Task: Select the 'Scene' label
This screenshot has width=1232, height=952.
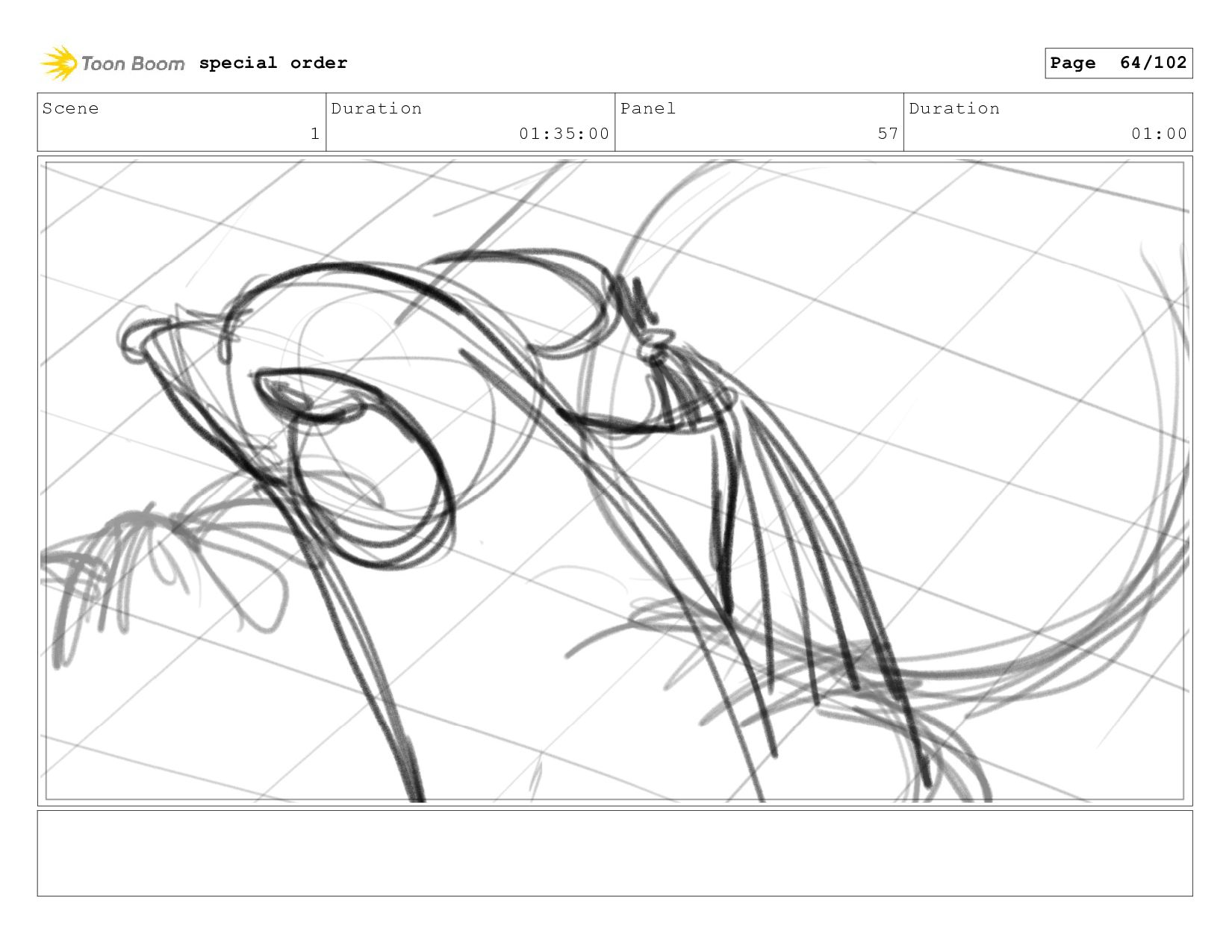Action: [x=70, y=108]
